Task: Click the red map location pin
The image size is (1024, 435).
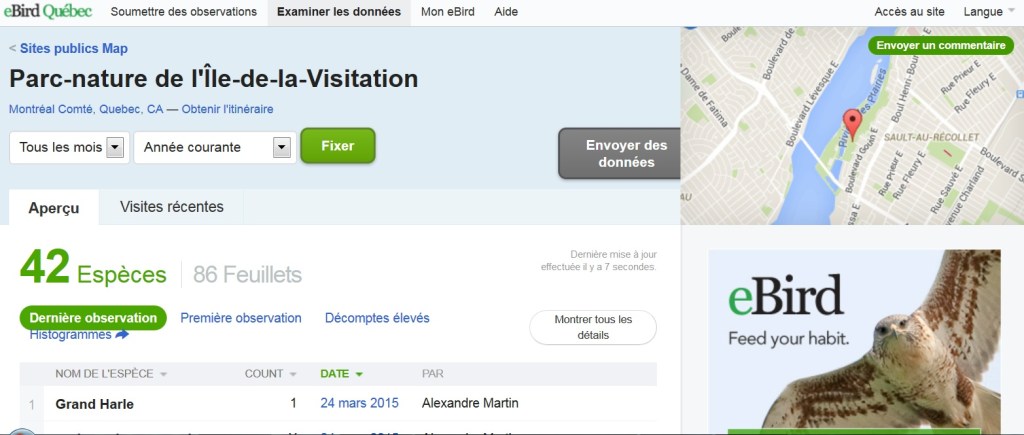Action: coord(852,125)
